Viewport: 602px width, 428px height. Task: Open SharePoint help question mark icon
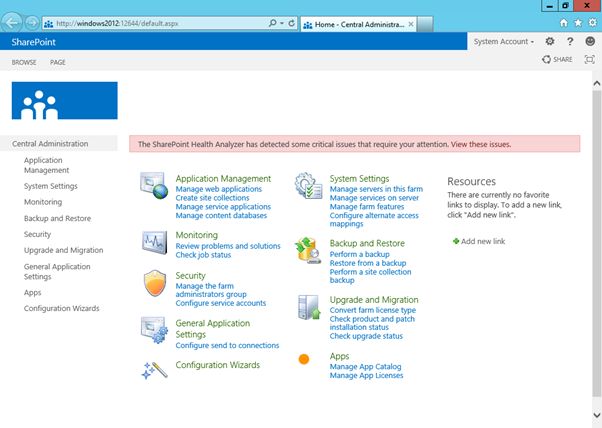click(570, 41)
